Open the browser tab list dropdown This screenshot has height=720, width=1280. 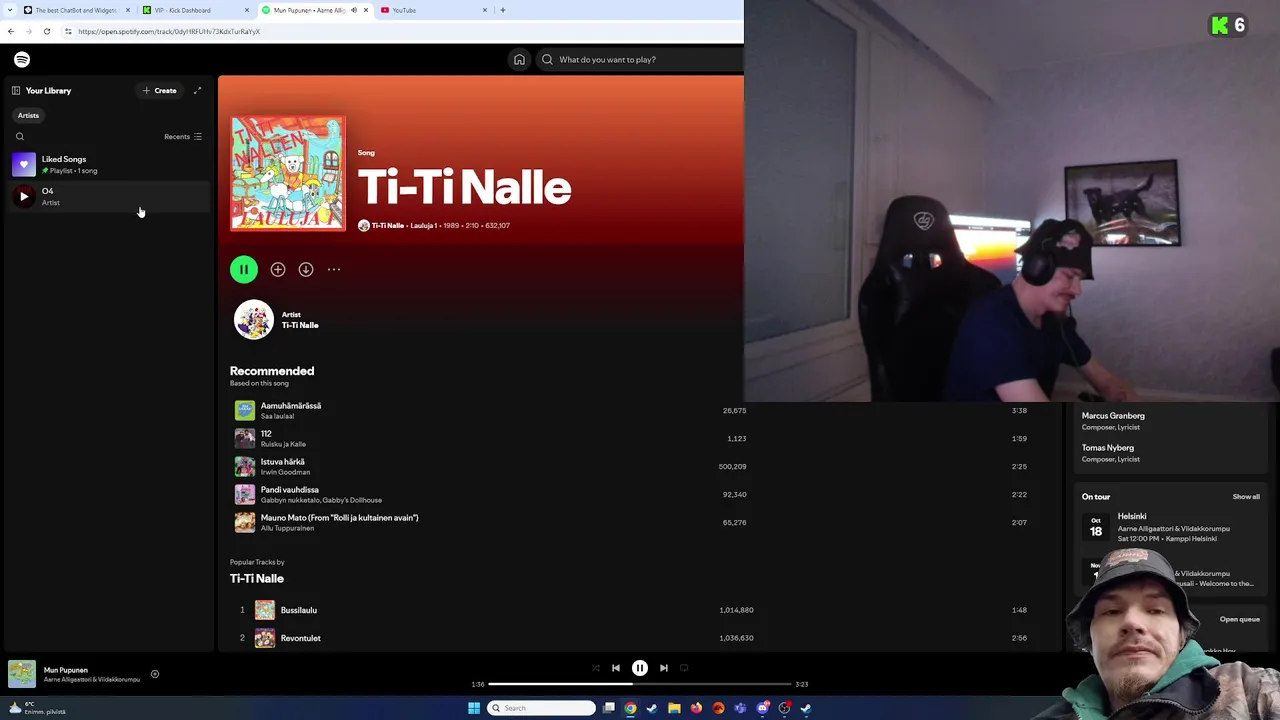[x=11, y=10]
